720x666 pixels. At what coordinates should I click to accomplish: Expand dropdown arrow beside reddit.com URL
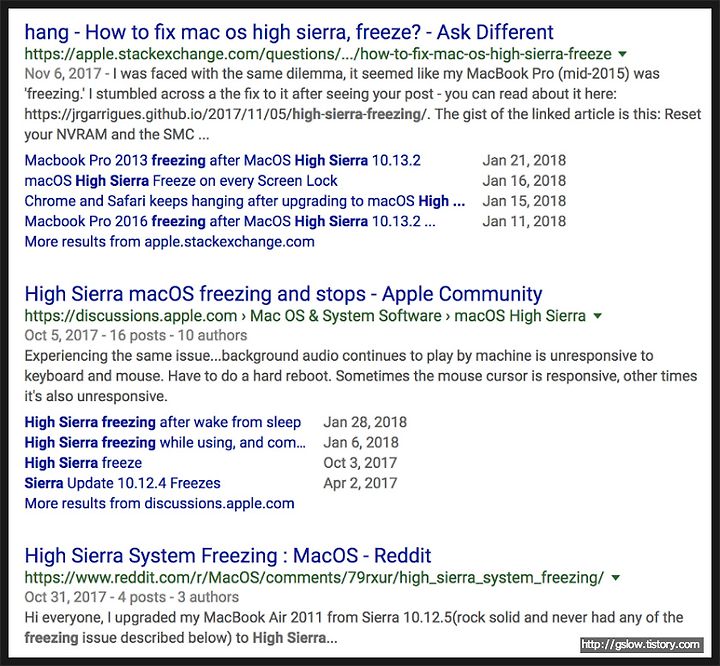(x=616, y=578)
